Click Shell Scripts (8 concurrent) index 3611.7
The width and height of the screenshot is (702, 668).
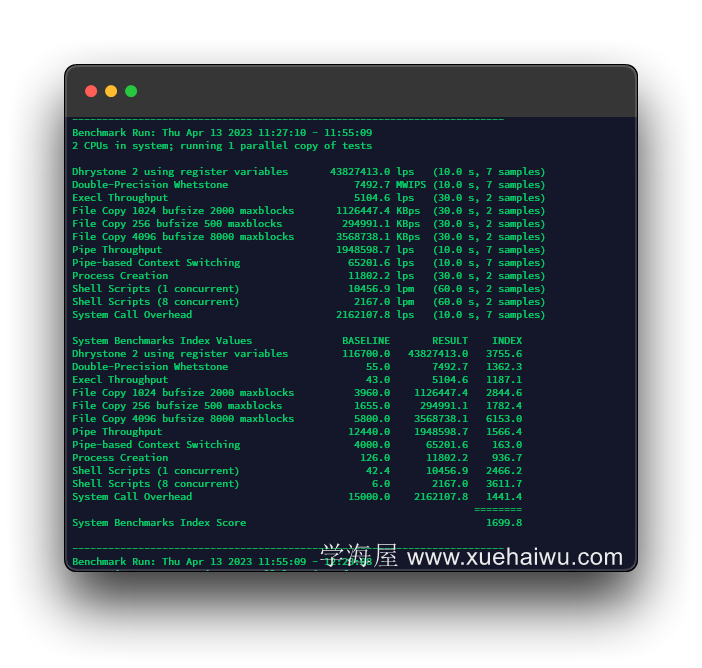[x=504, y=484]
